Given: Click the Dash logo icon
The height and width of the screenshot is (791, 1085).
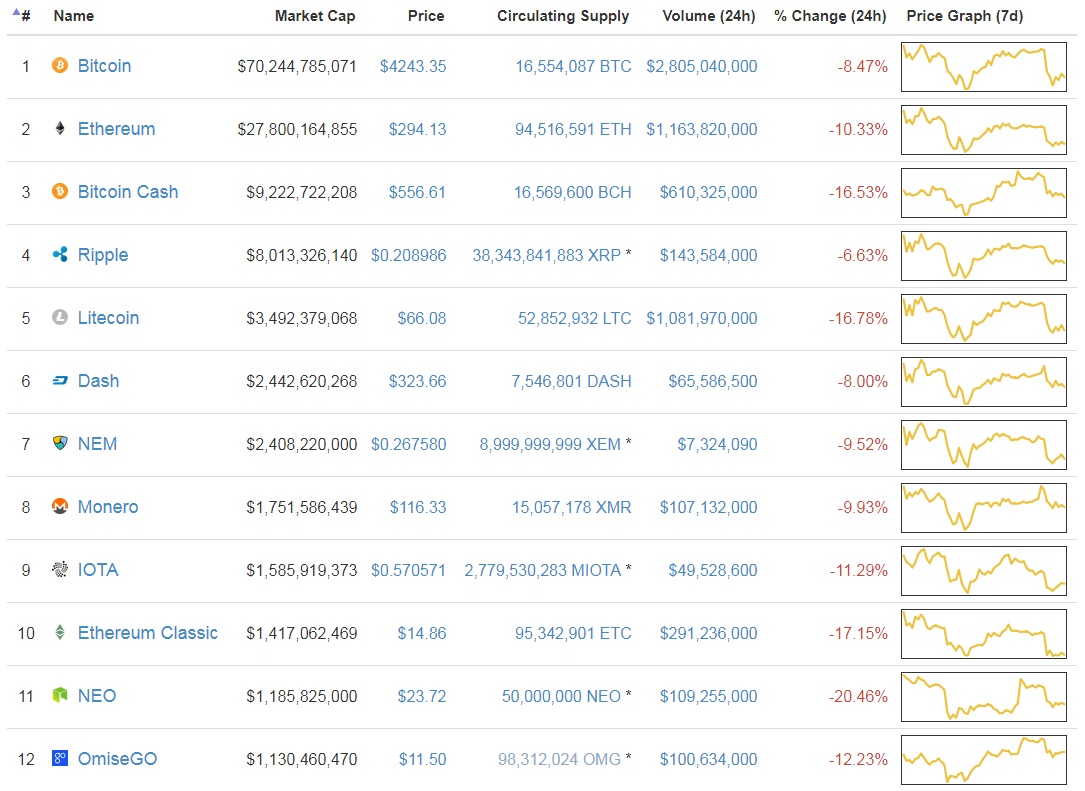Looking at the screenshot, I should (60, 381).
